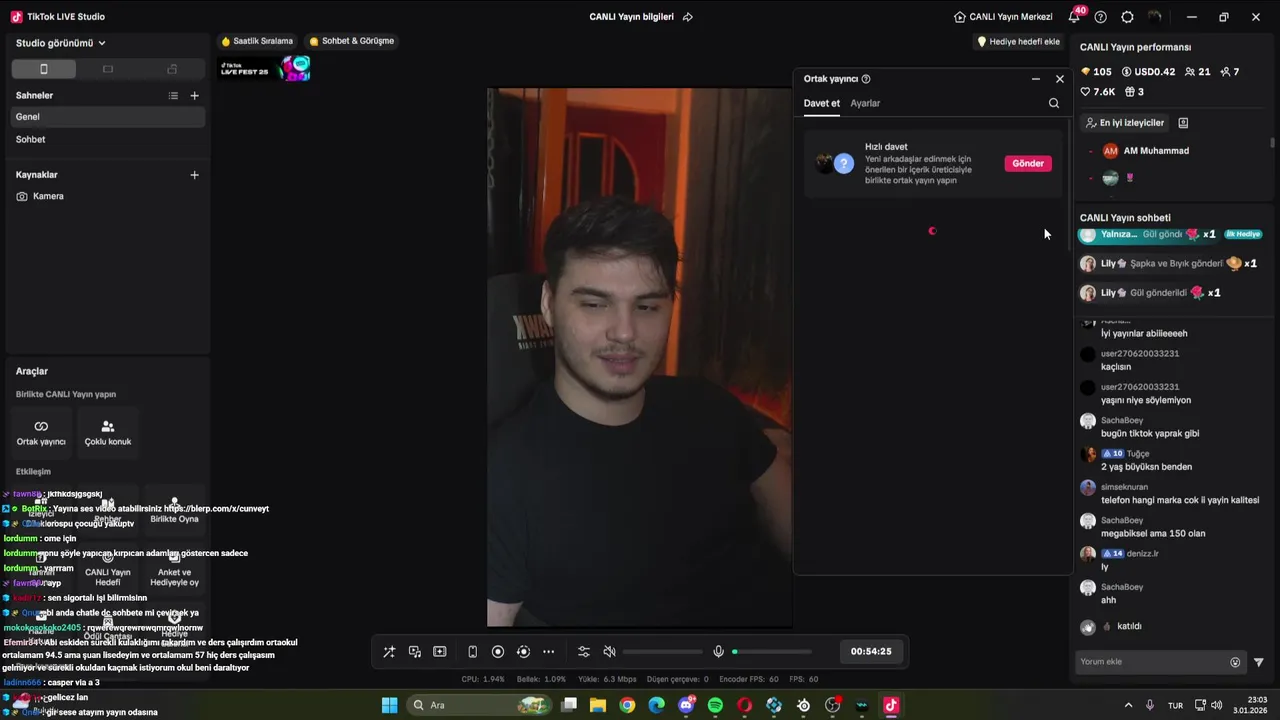Open CANLI Yayın bilgileri

point(631,17)
